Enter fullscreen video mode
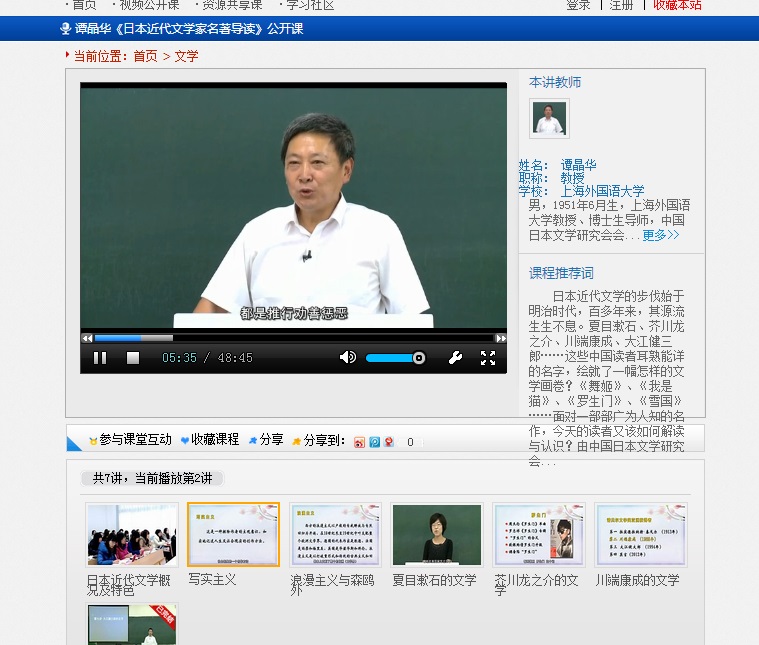 (x=488, y=358)
